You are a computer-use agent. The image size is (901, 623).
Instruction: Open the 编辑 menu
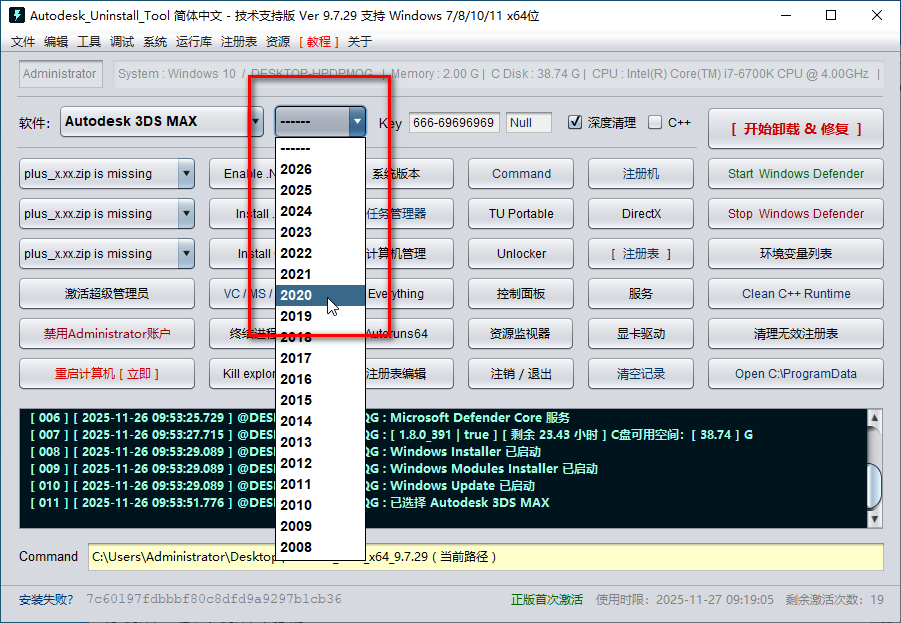(x=56, y=41)
